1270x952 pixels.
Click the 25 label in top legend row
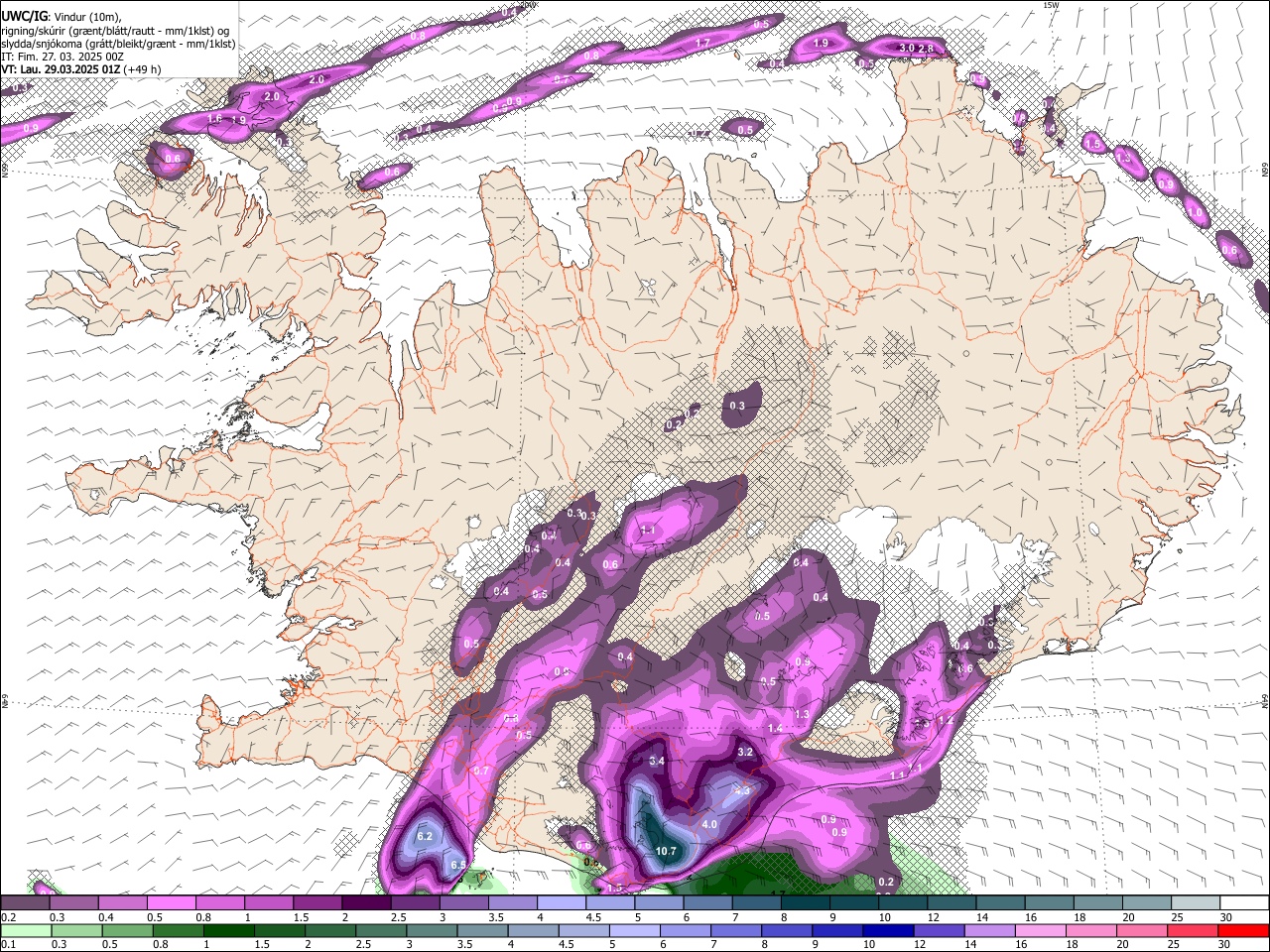1177,917
